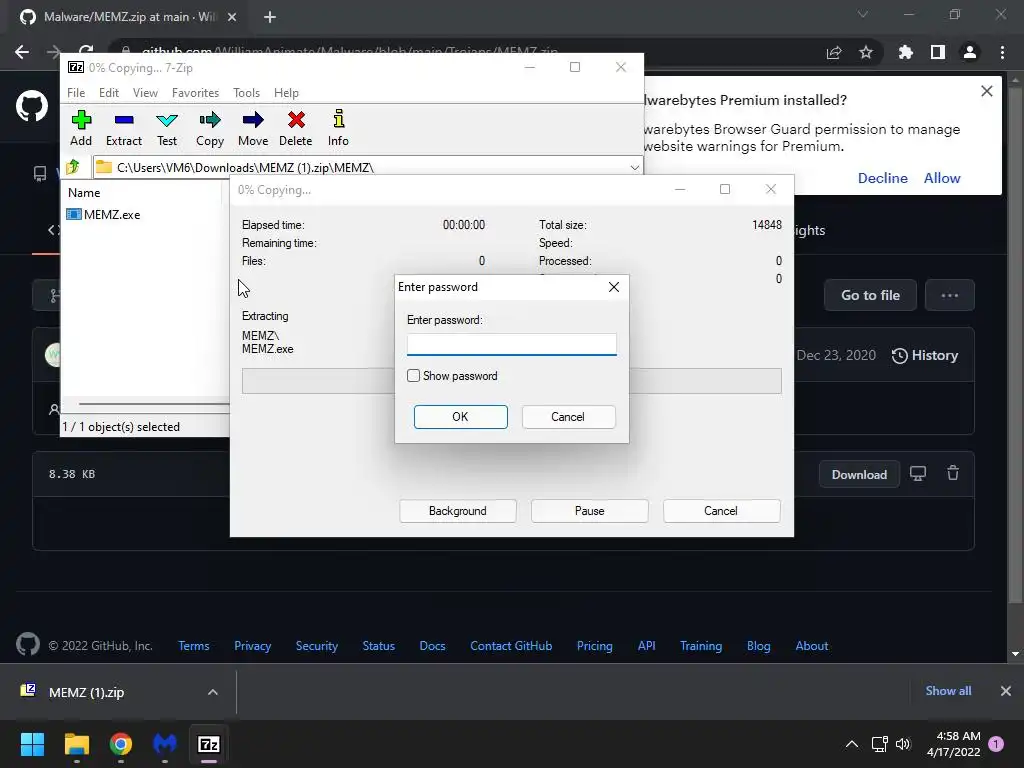
Task: Confirm password with the OK button
Action: point(460,417)
